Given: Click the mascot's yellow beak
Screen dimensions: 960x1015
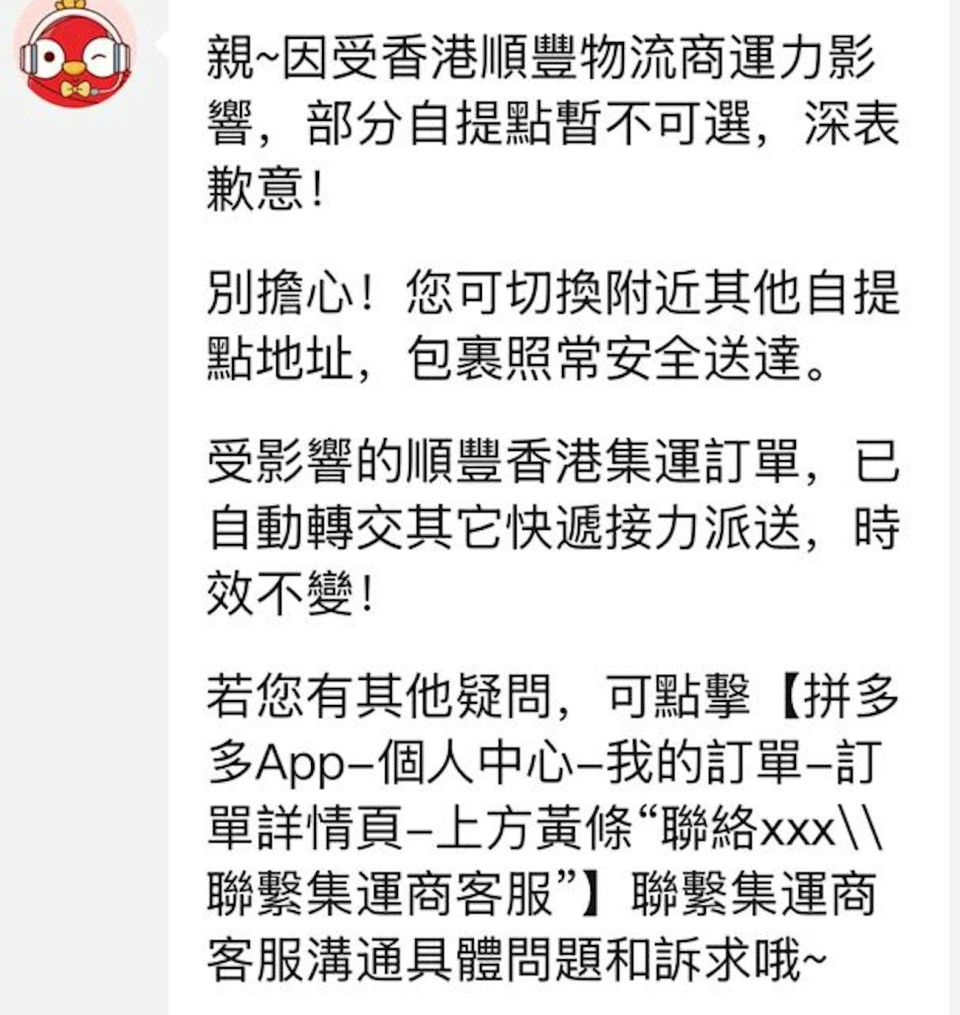Looking at the screenshot, I should tap(74, 67).
